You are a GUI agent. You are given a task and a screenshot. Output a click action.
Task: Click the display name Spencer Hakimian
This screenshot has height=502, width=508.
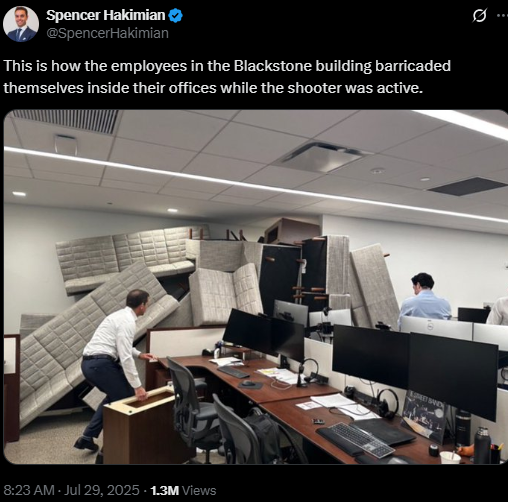point(105,15)
